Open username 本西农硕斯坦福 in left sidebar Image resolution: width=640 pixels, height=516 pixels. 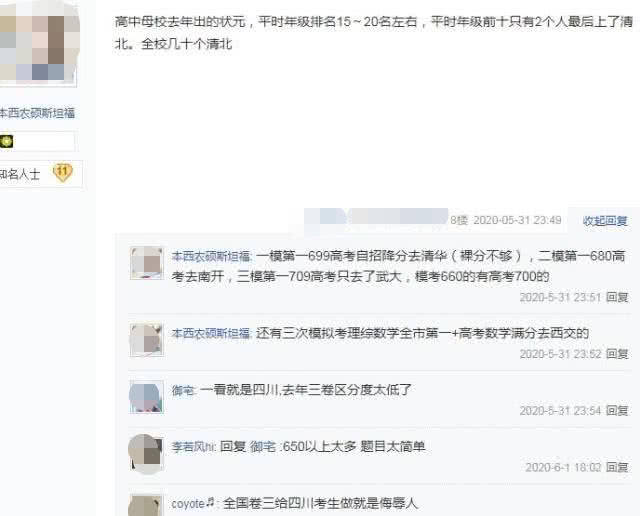[x=37, y=113]
